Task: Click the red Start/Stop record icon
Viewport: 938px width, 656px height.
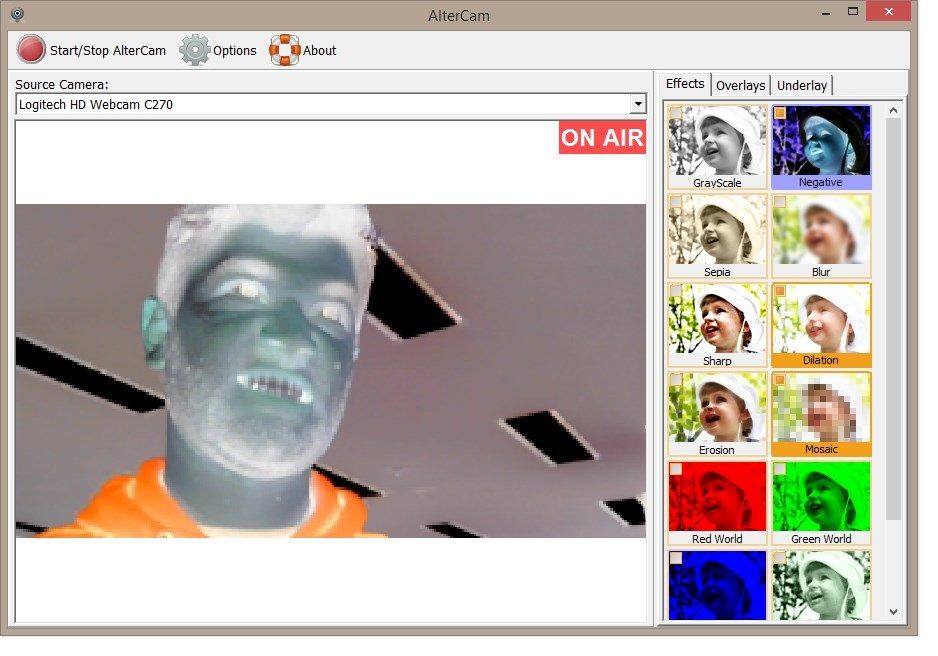Action: click(x=31, y=50)
